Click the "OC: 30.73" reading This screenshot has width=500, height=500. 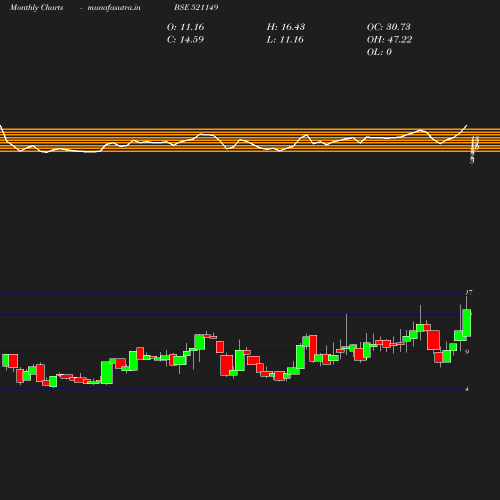(x=389, y=27)
